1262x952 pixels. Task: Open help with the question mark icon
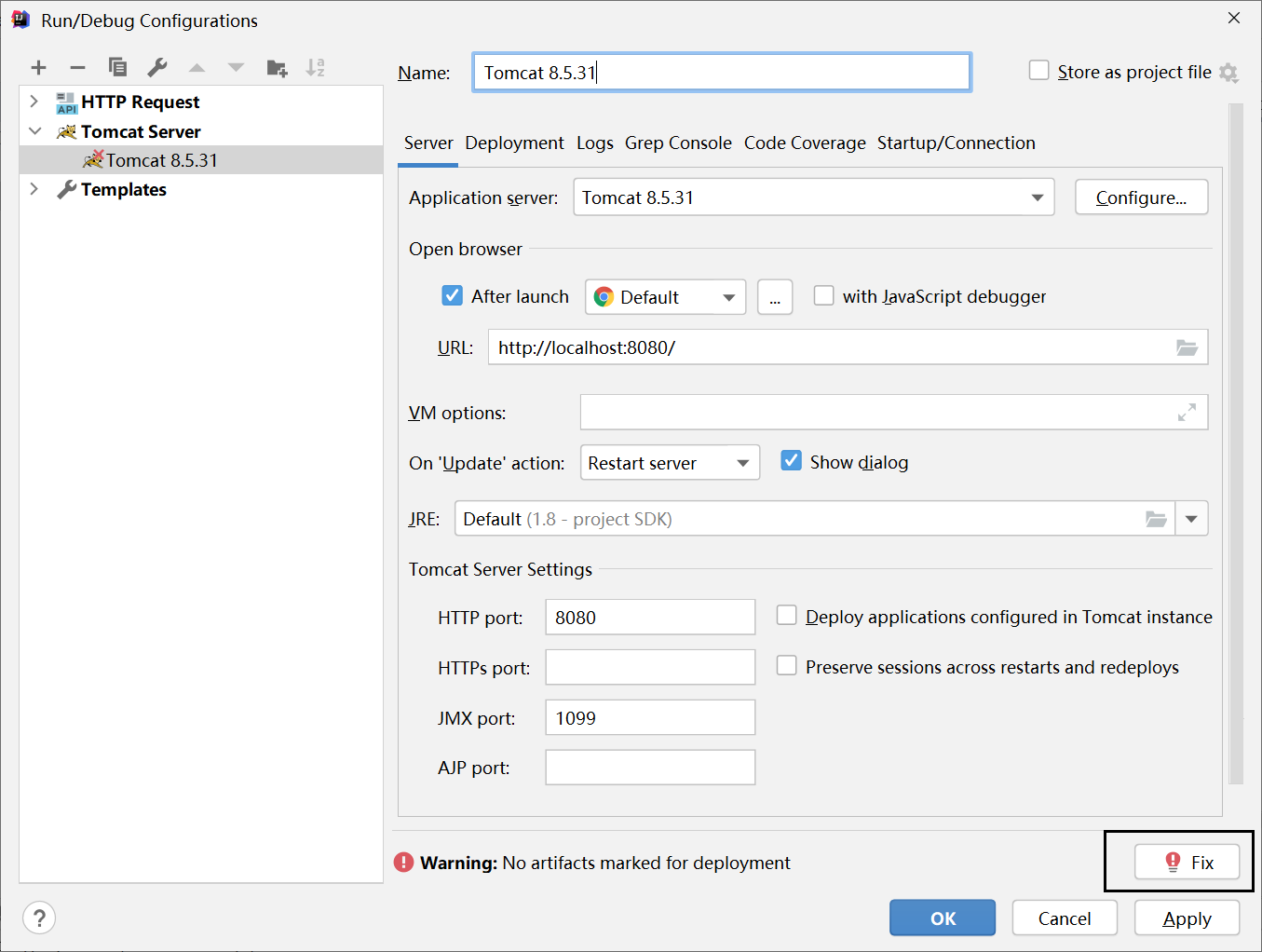pos(39,918)
